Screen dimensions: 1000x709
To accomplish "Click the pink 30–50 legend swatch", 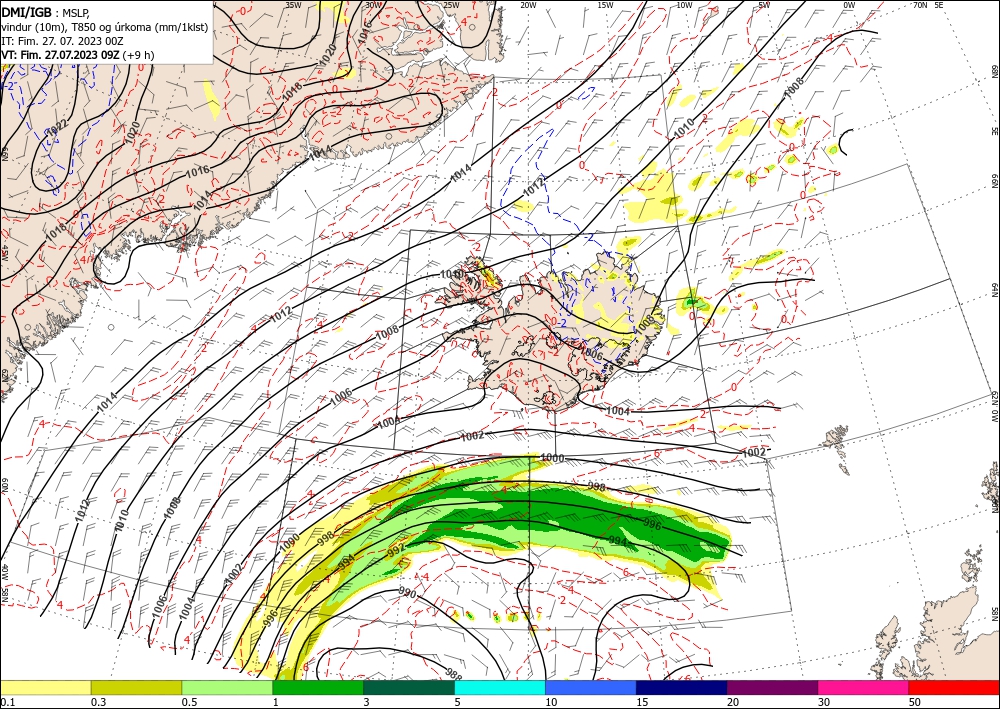I will 864,687.
